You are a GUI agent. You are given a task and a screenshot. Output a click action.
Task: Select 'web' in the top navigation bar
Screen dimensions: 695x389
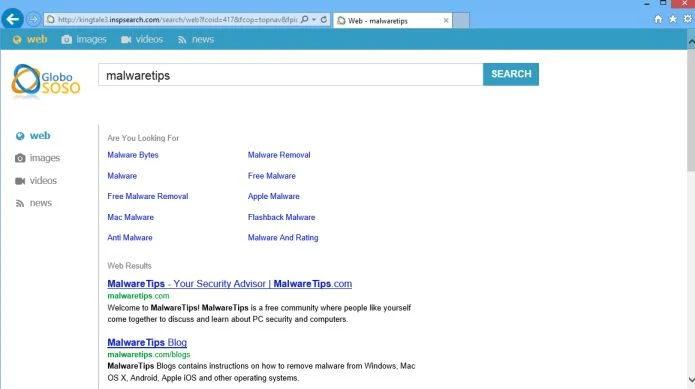[x=37, y=39]
